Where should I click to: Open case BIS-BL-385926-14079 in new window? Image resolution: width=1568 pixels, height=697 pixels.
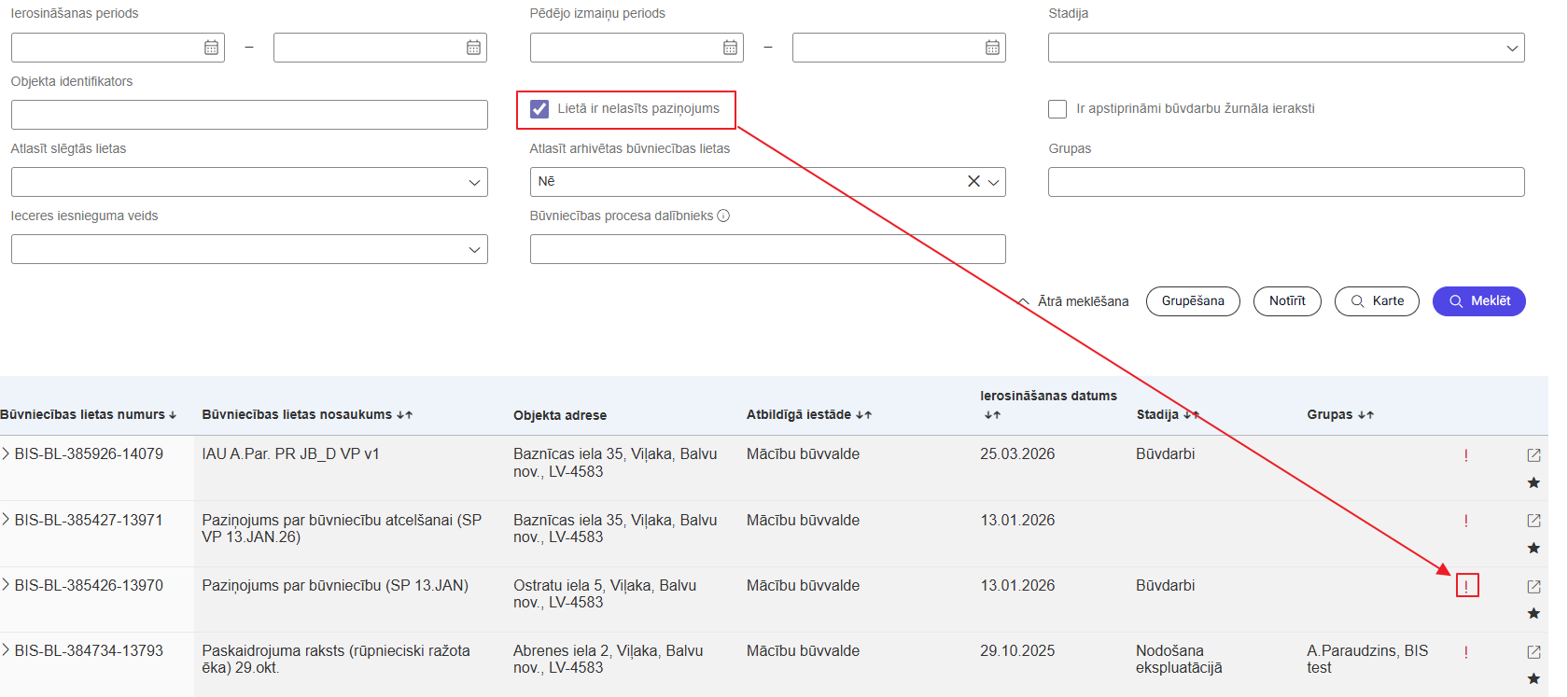[1533, 455]
